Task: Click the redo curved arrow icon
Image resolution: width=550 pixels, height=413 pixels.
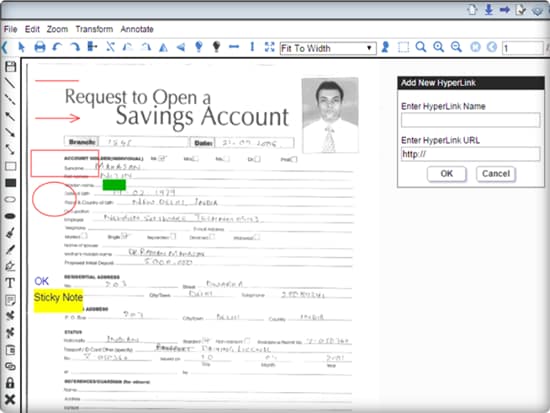Action: coord(74,47)
